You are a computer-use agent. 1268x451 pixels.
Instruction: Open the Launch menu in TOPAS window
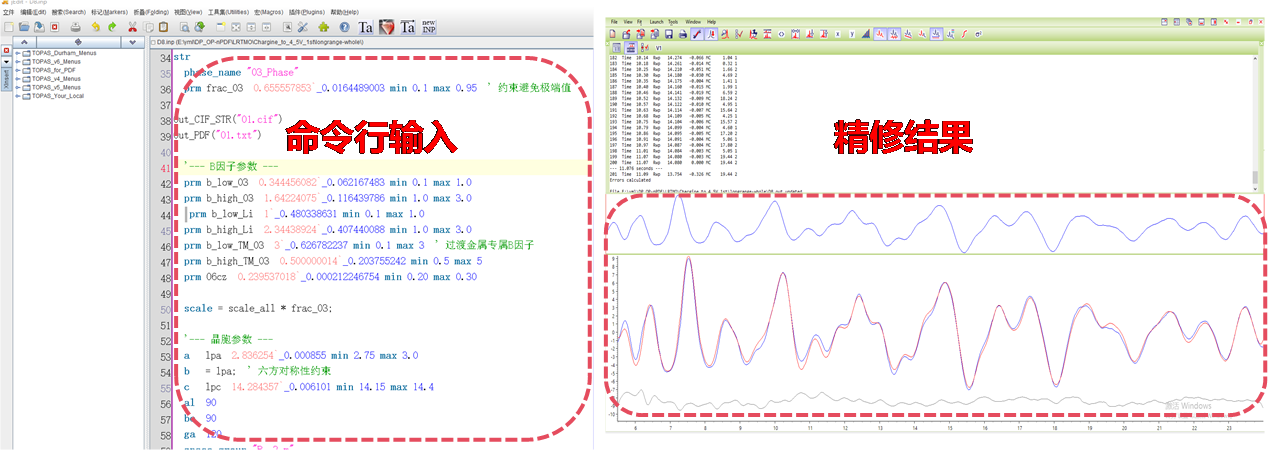tap(656, 21)
